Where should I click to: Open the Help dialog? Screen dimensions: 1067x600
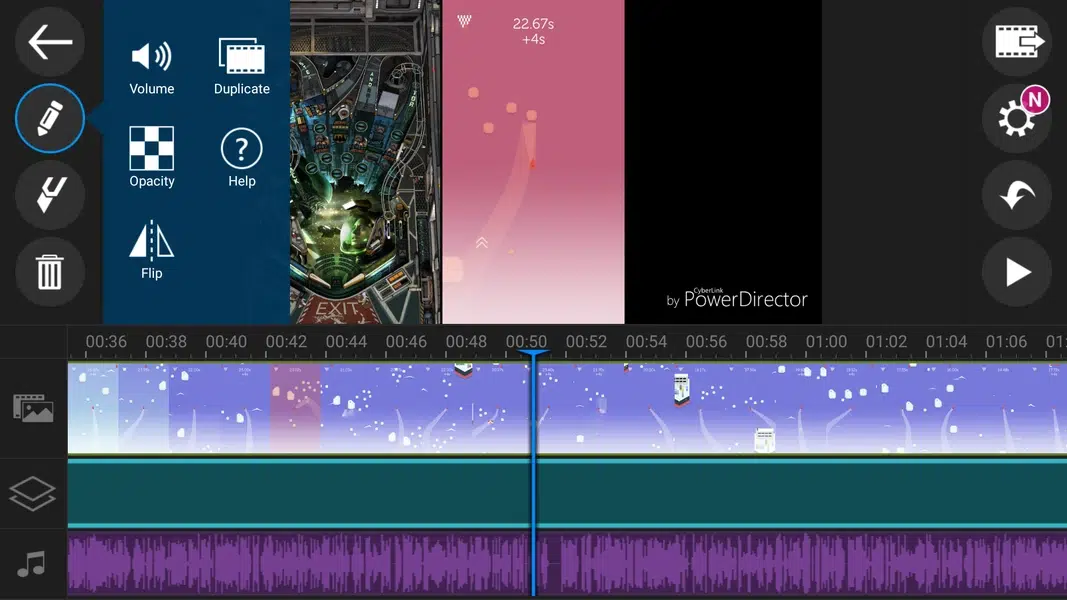tap(241, 152)
